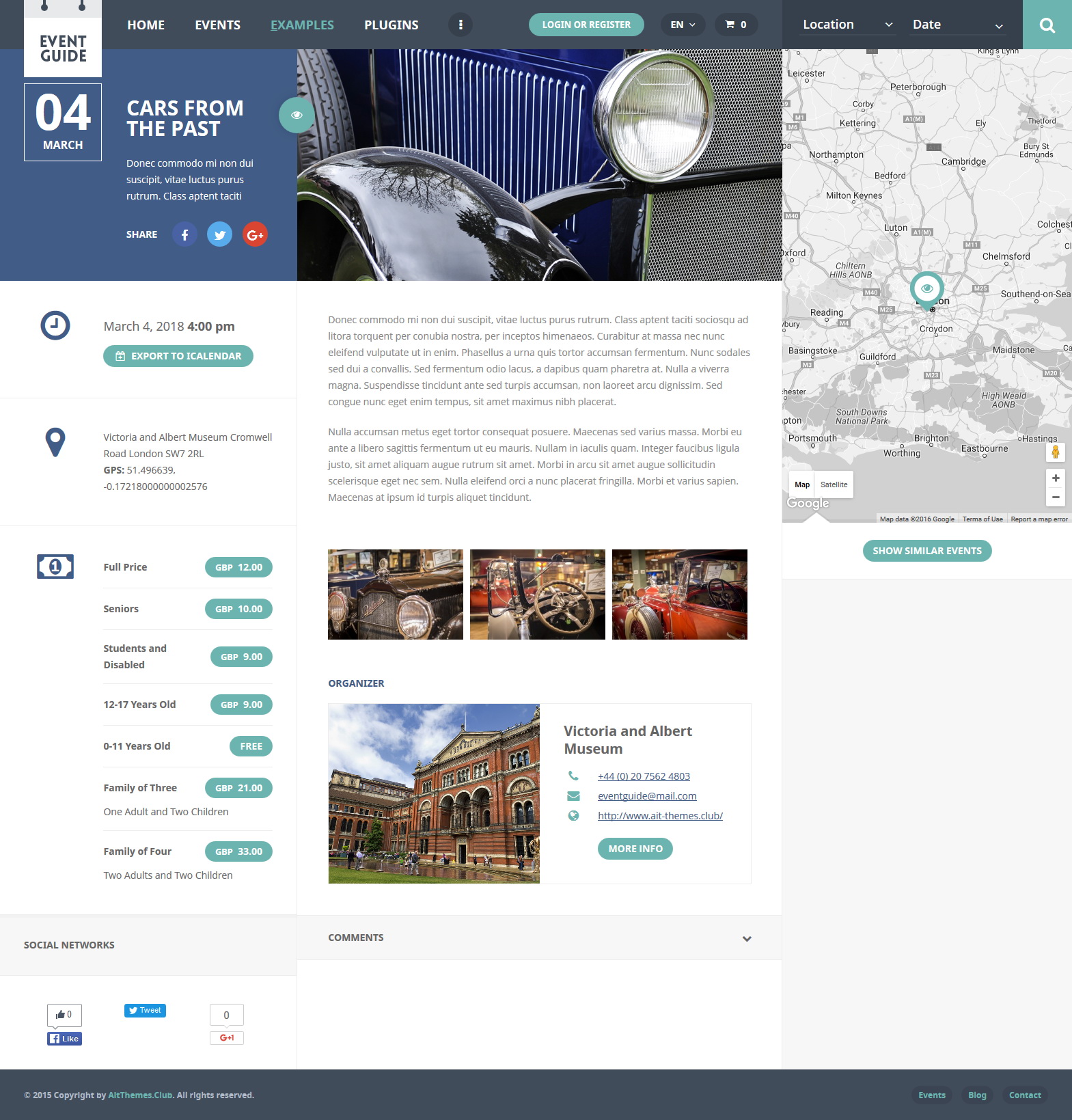This screenshot has height=1120, width=1072.
Task: Open Events footer link
Action: pyautogui.click(x=932, y=1095)
